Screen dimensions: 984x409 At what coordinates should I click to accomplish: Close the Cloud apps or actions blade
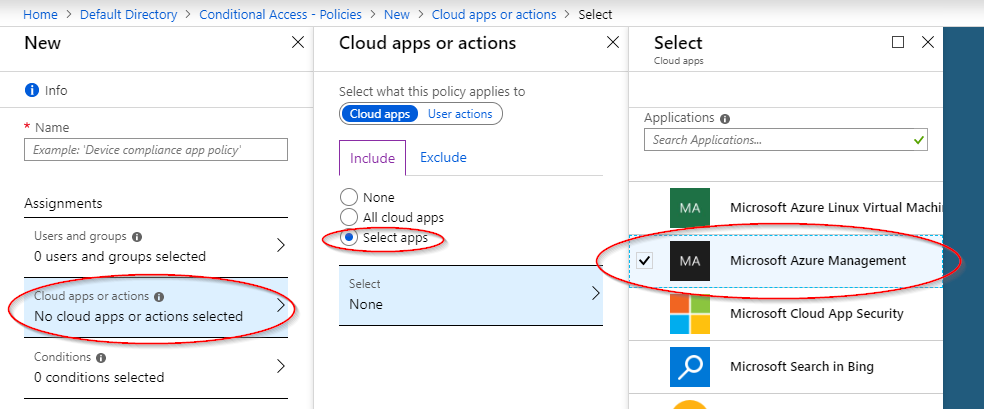click(x=612, y=42)
